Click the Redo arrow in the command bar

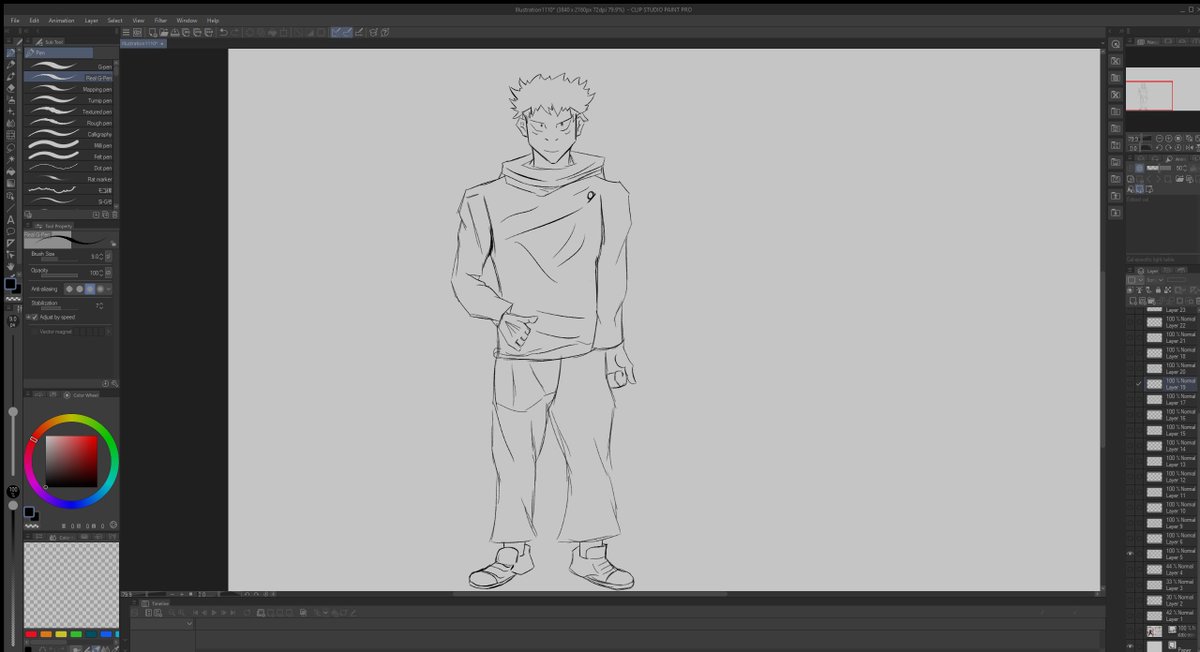coord(235,32)
